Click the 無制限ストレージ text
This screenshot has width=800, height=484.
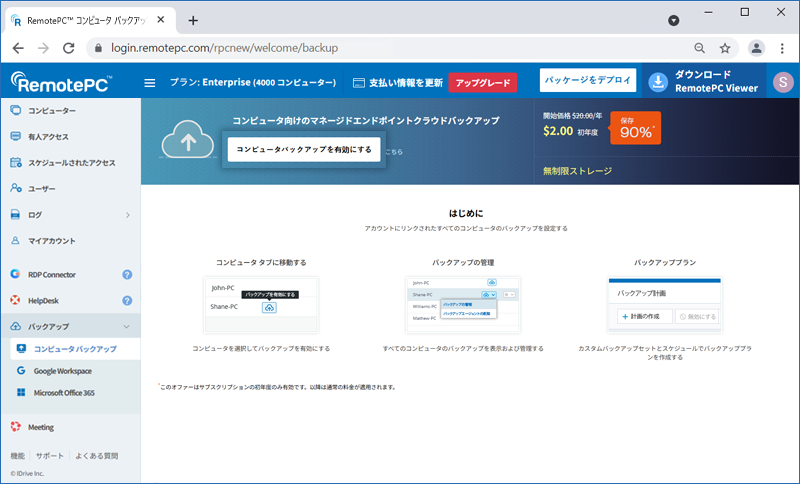577,171
